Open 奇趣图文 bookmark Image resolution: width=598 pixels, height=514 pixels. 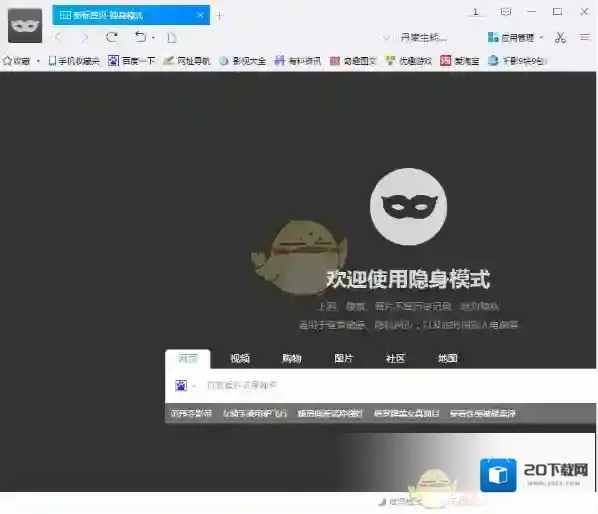[x=353, y=61]
